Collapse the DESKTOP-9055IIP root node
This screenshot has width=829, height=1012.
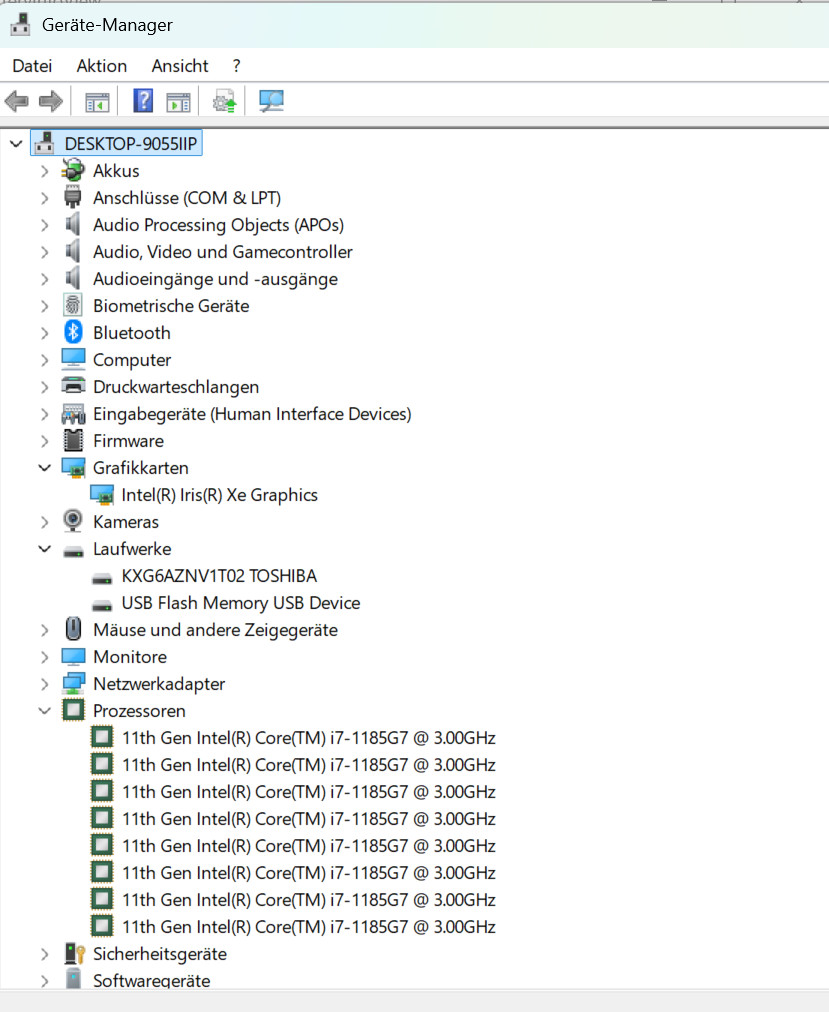16,144
